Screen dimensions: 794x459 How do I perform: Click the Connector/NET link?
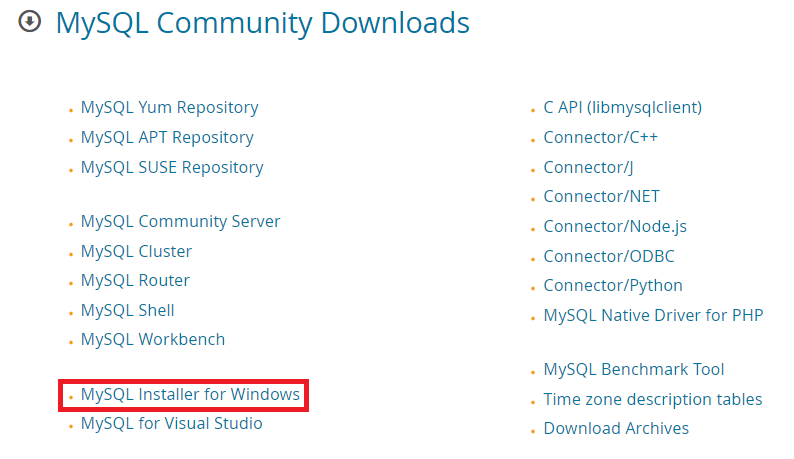click(602, 197)
